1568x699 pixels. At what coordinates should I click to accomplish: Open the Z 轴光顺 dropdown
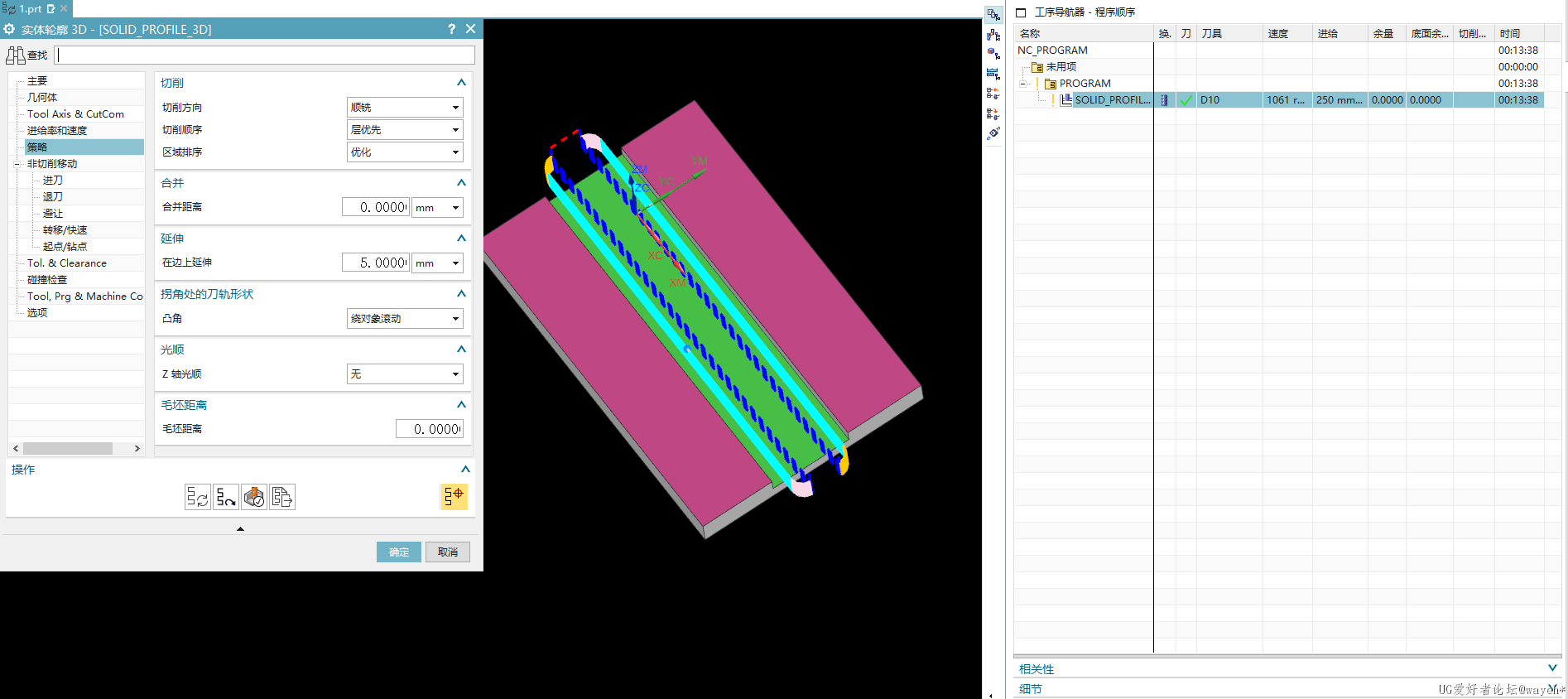[x=404, y=374]
